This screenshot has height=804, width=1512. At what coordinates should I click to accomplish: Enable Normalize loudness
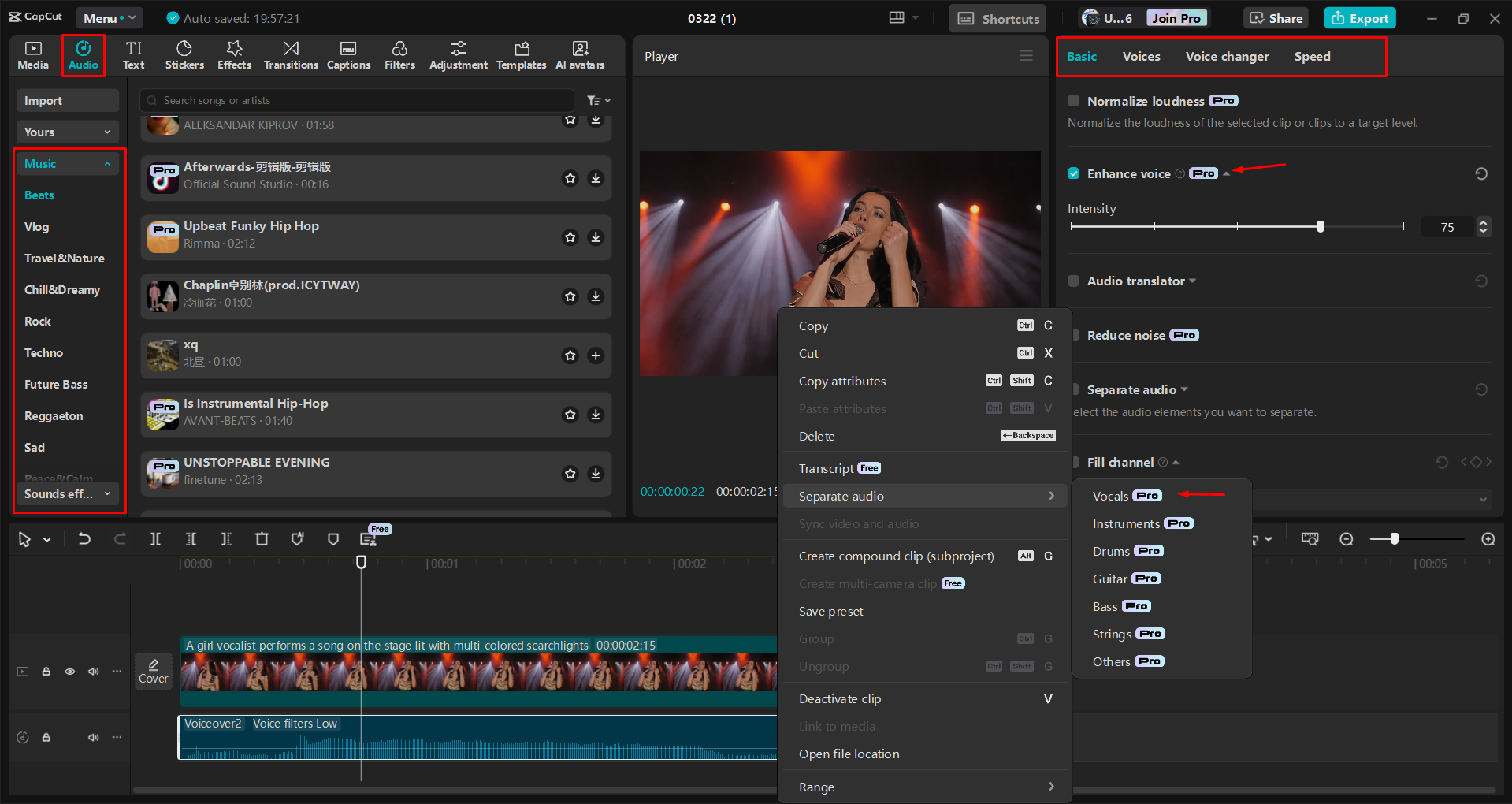(x=1073, y=101)
